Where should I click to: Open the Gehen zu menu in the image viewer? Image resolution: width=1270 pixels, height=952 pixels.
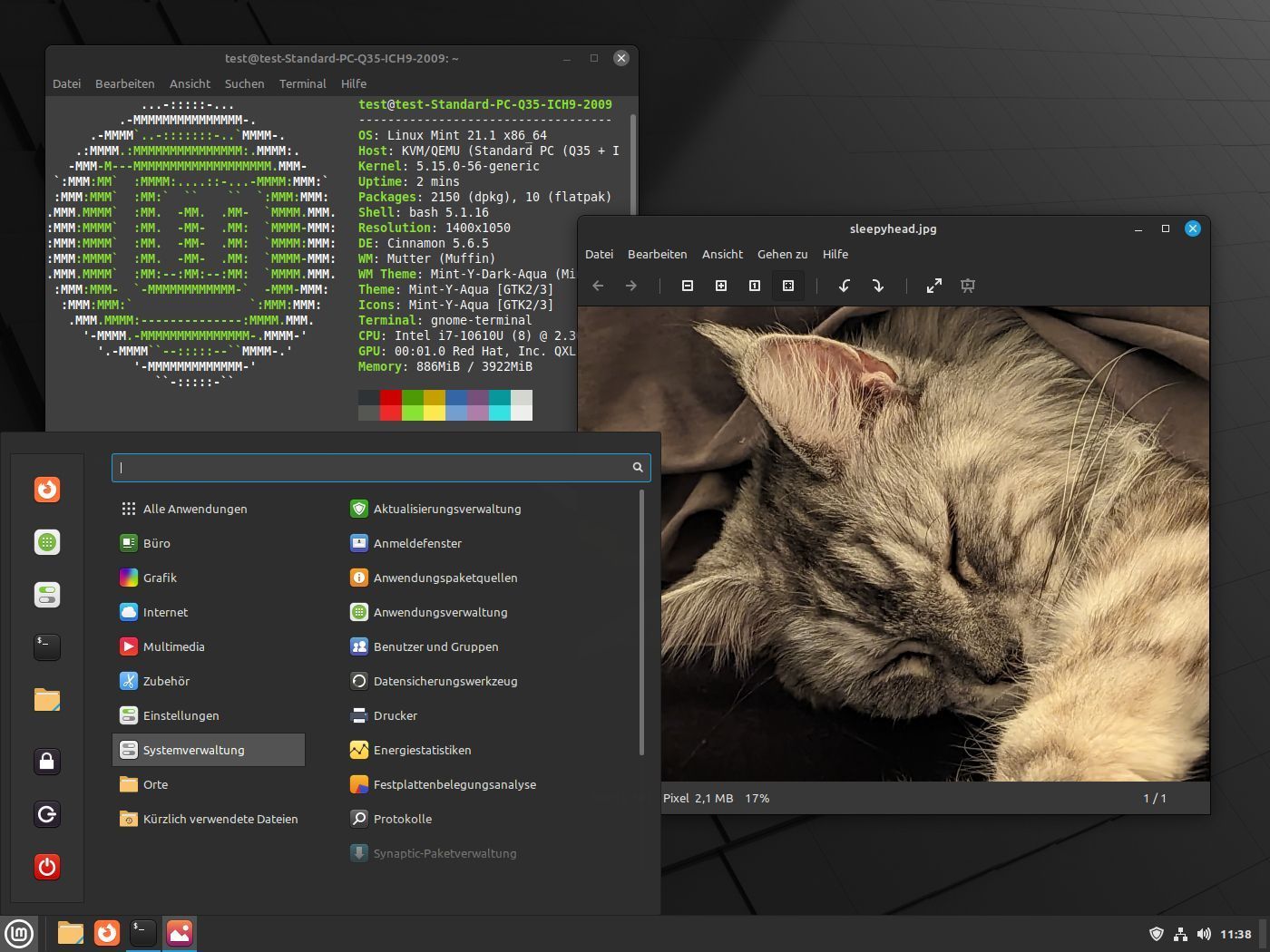(782, 254)
